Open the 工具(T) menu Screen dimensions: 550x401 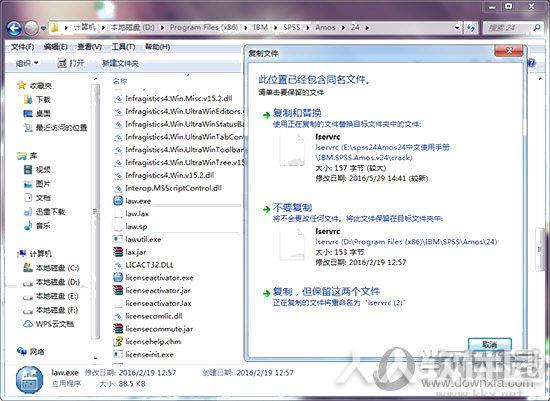coord(123,47)
